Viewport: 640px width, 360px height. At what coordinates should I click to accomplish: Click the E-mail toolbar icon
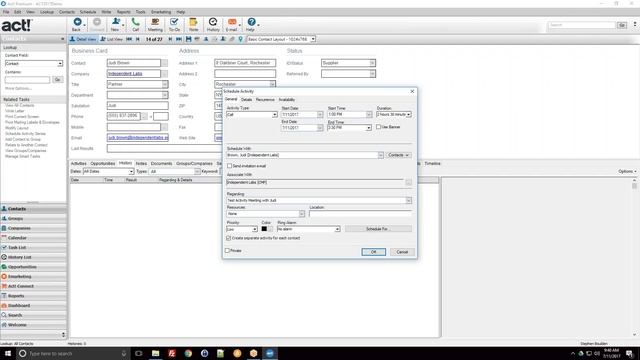coord(231,24)
